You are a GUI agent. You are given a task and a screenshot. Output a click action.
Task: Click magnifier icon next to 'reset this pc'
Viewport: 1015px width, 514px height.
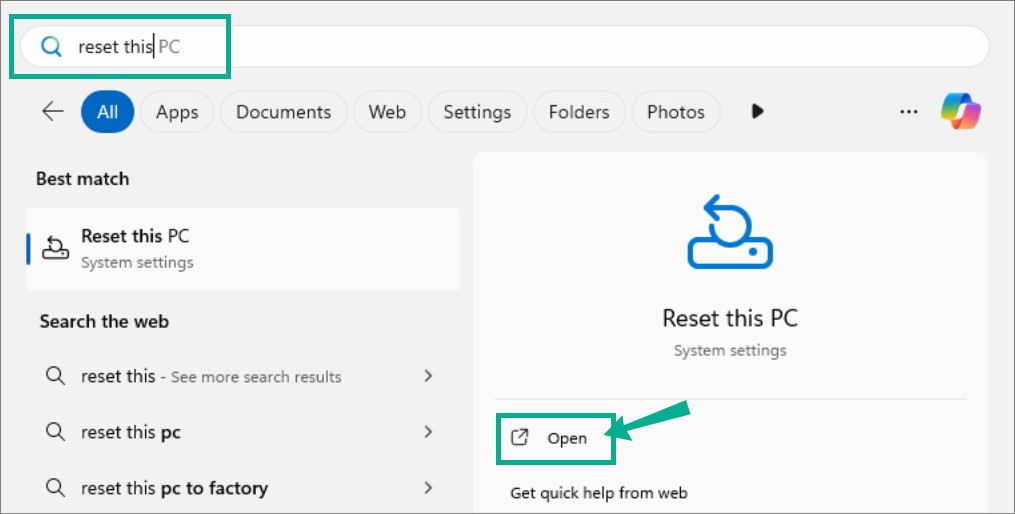[56, 432]
